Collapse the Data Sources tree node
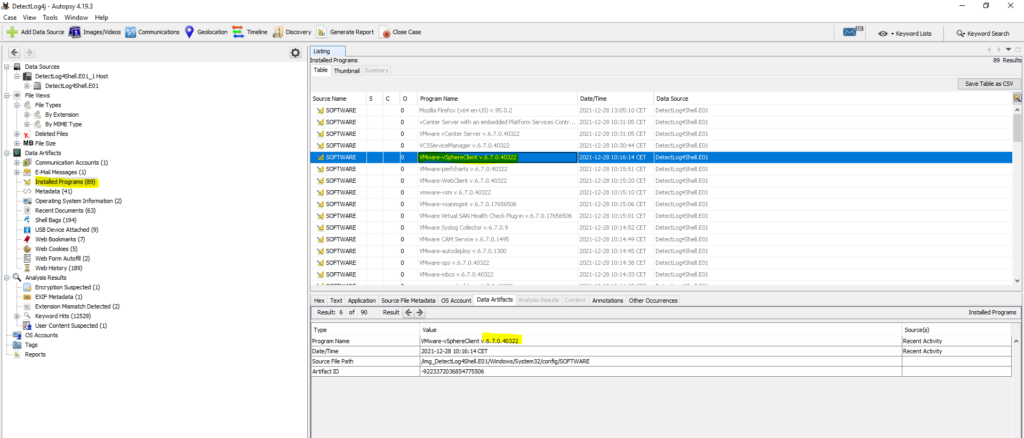 7,67
